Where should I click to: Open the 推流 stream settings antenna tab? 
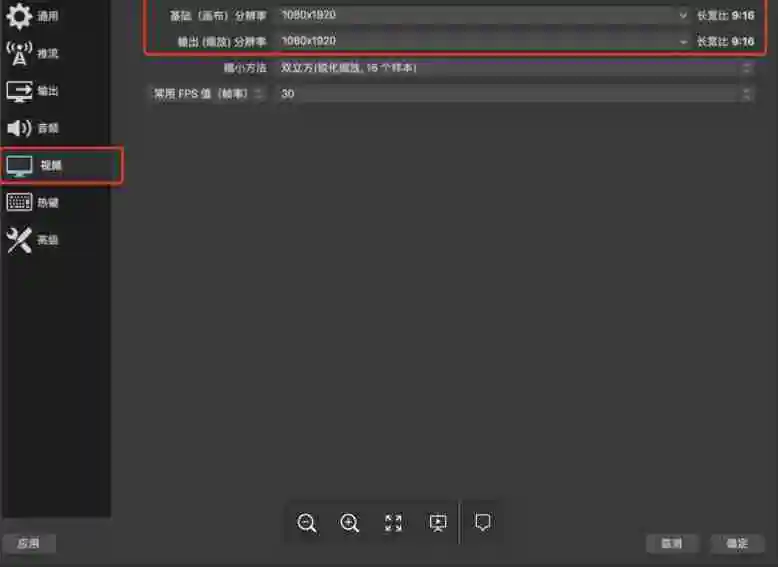[x=33, y=53]
